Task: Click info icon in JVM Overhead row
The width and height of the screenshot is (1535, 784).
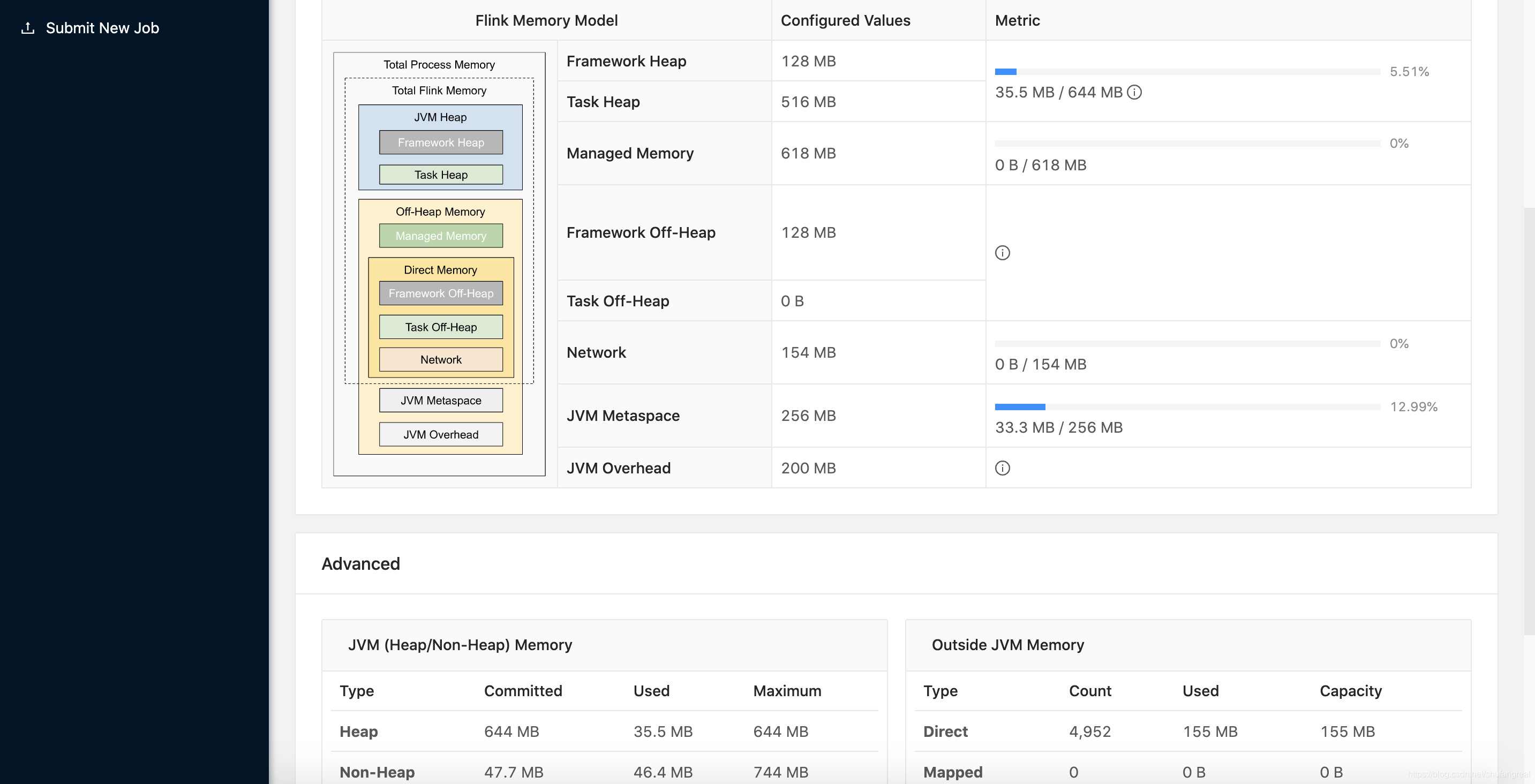Action: 1002,468
